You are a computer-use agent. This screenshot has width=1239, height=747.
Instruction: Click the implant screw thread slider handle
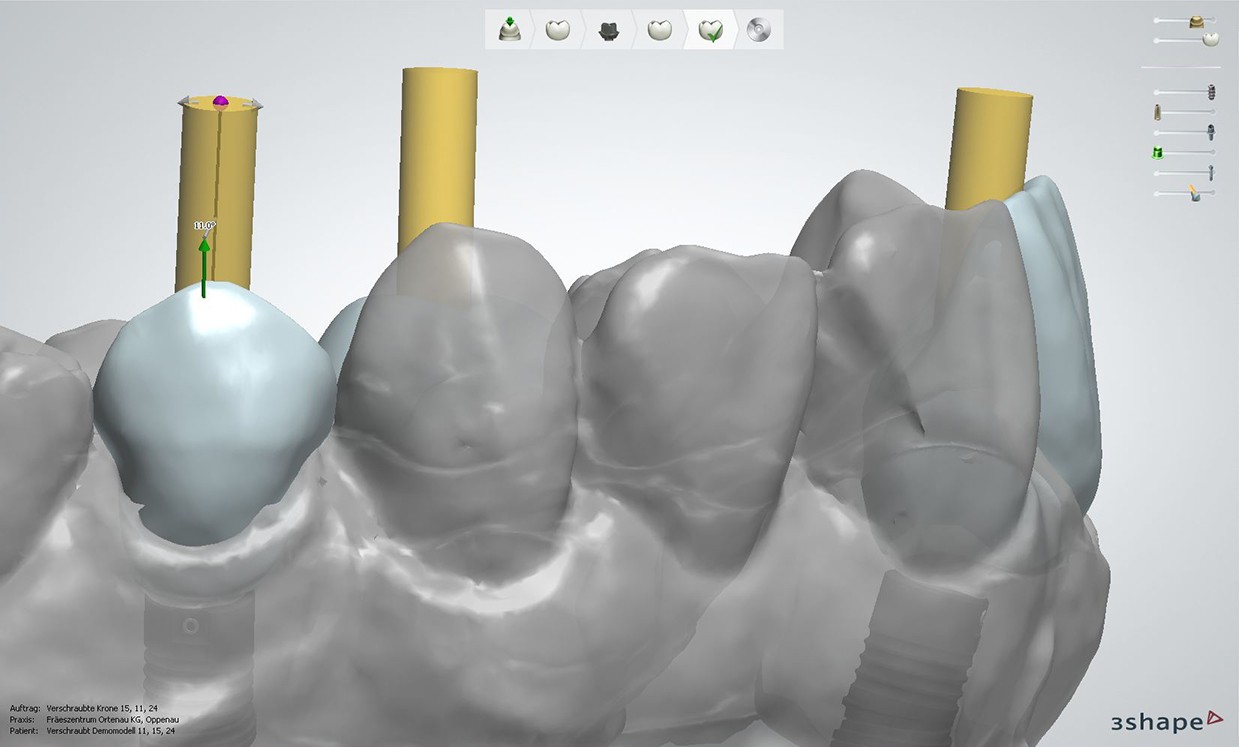tap(1211, 92)
